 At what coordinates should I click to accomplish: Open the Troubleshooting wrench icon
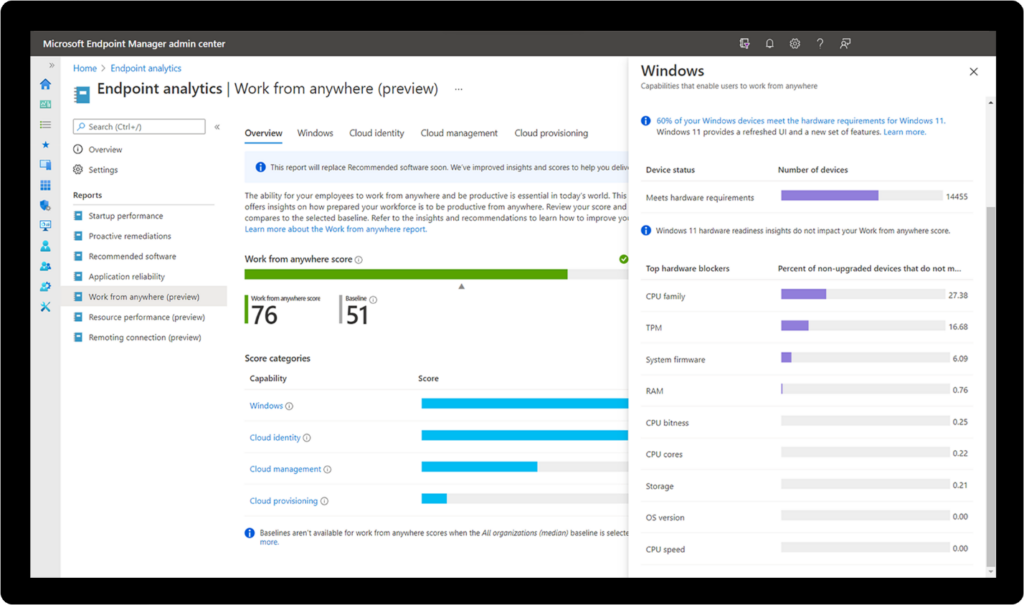point(46,307)
